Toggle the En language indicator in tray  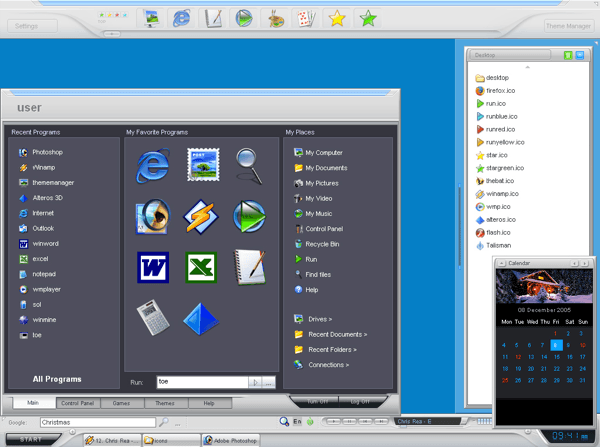(x=297, y=422)
